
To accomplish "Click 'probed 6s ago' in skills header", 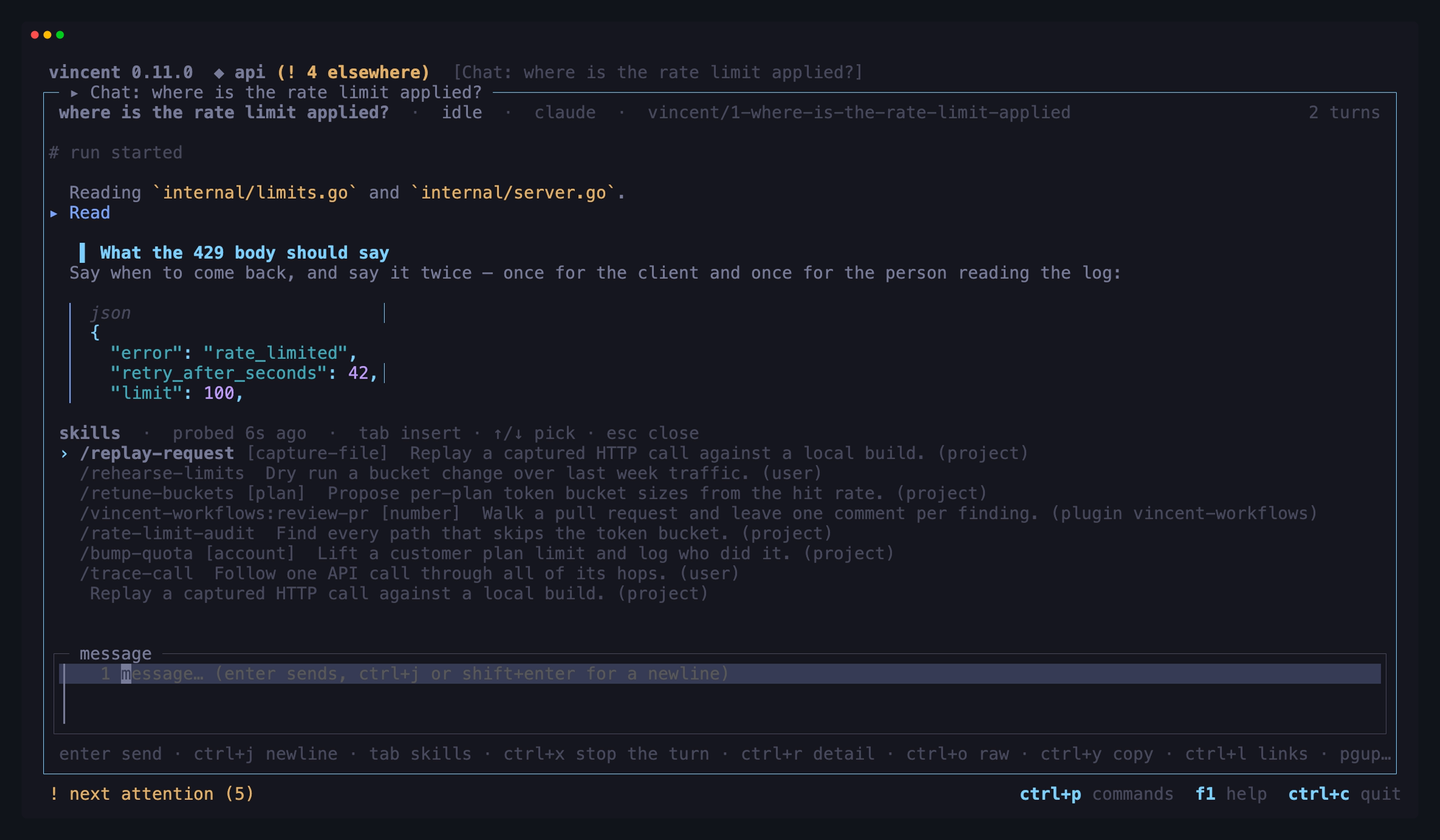I will pos(239,433).
